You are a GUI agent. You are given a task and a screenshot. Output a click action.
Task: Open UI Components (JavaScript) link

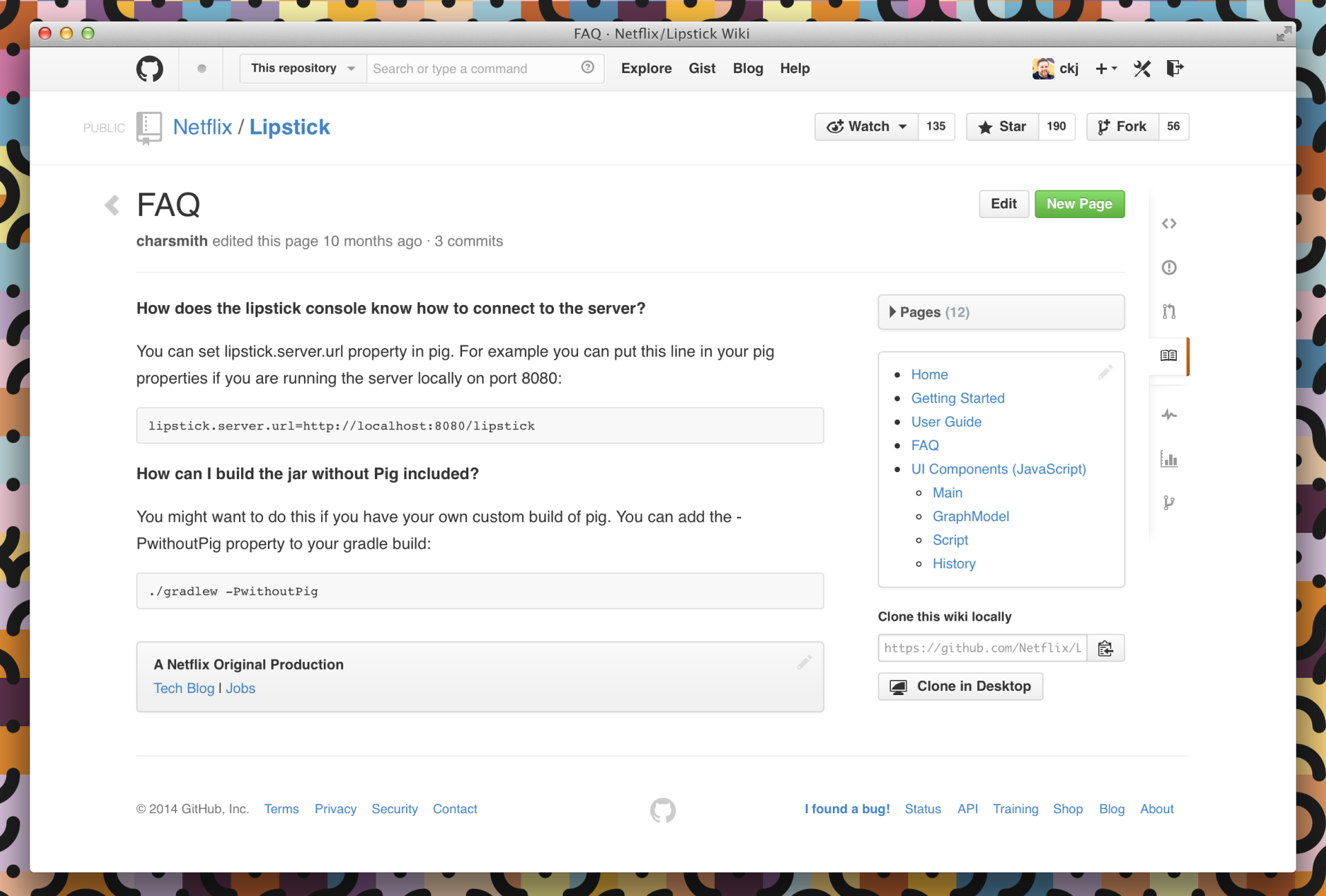tap(998, 469)
